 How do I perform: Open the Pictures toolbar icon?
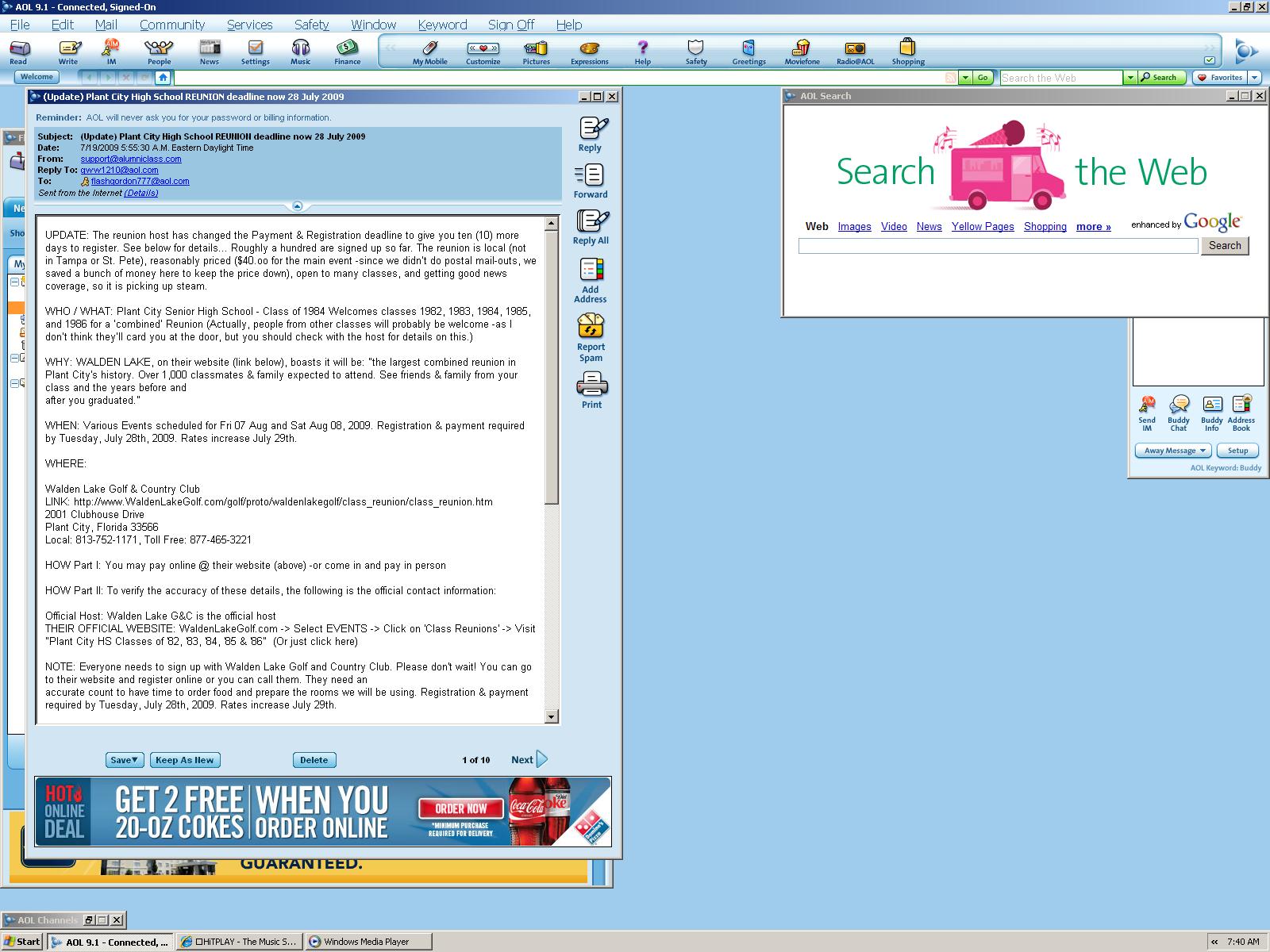click(537, 52)
